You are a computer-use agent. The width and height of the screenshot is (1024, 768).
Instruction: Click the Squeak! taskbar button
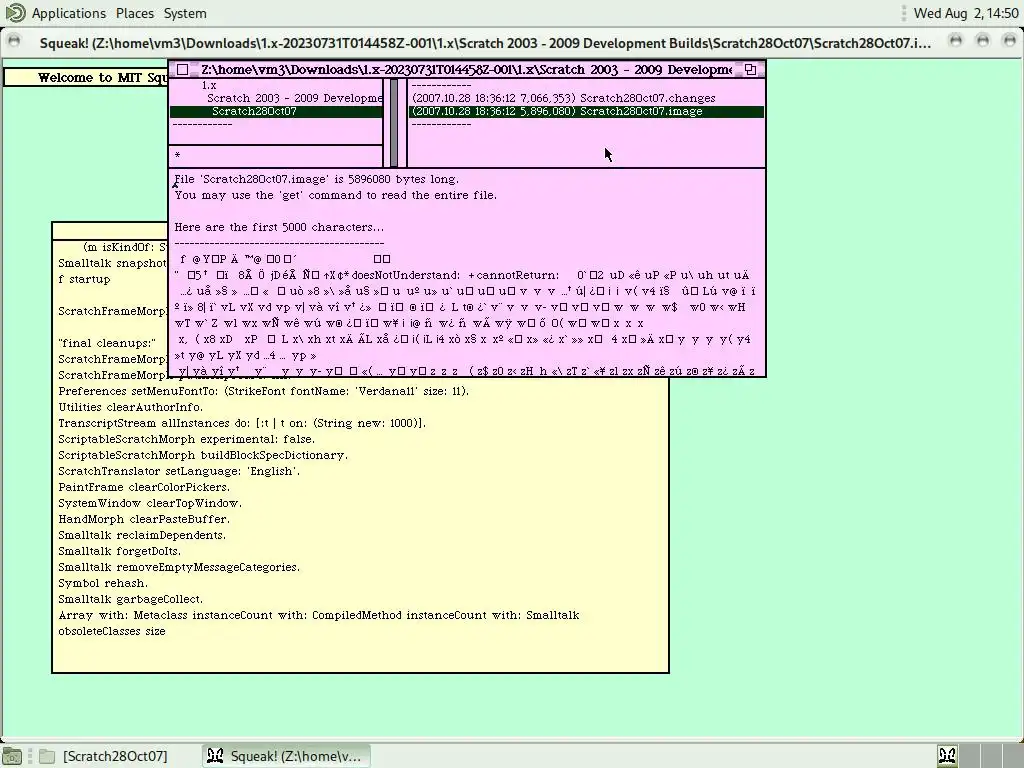tap(286, 756)
